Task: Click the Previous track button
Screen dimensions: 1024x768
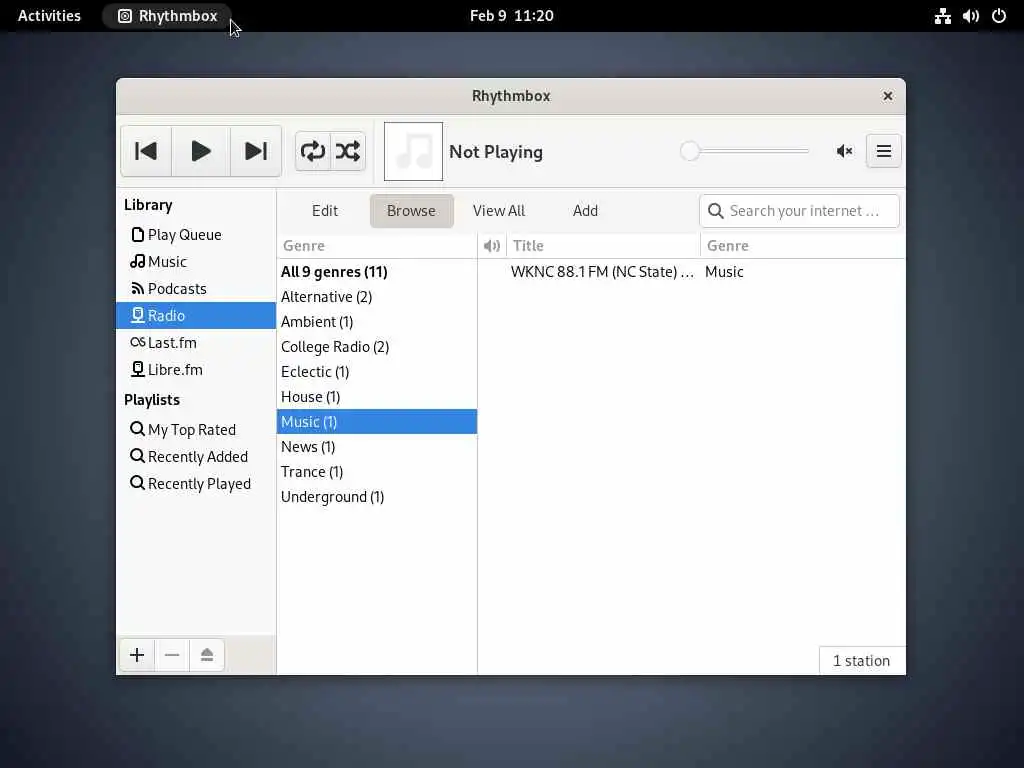Action: (x=146, y=152)
